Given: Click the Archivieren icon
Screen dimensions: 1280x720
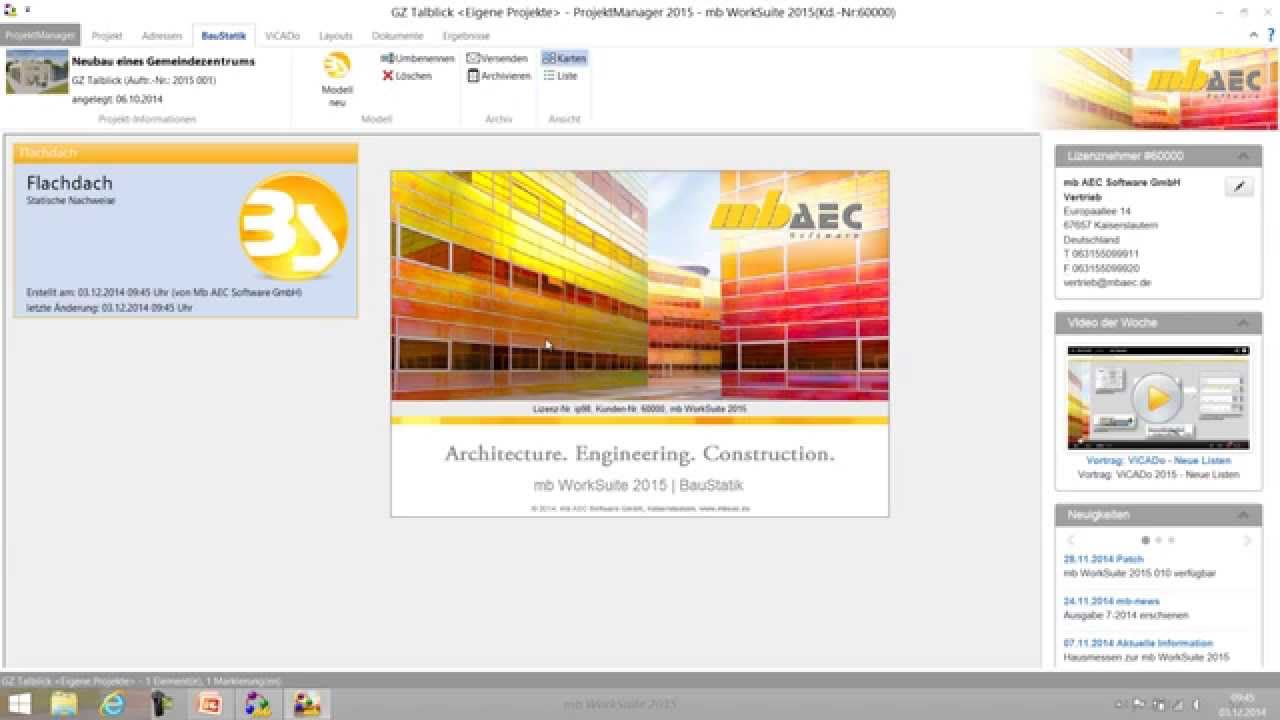Looking at the screenshot, I should (x=473, y=76).
